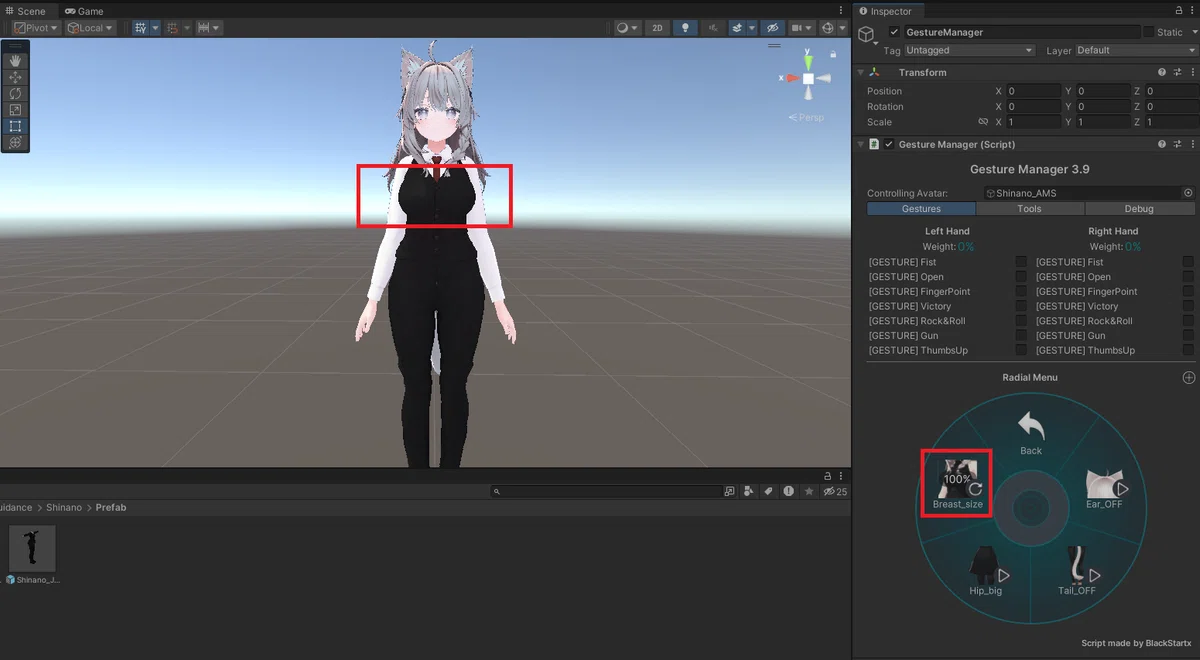Toggle GestureManager active checkbox
This screenshot has height=660, width=1200.
tap(895, 32)
